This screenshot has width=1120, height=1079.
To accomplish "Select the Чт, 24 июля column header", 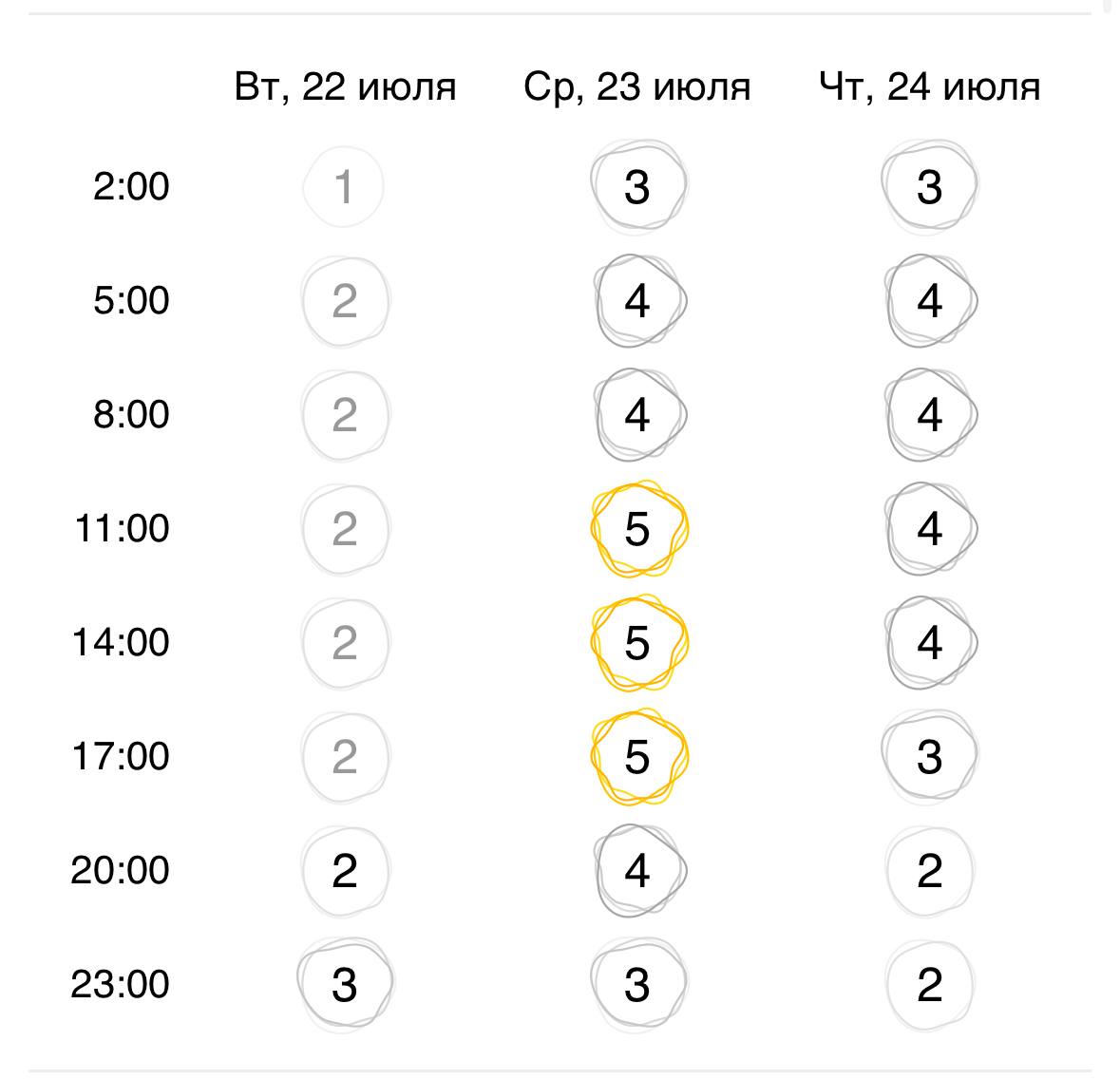I will pyautogui.click(x=930, y=87).
